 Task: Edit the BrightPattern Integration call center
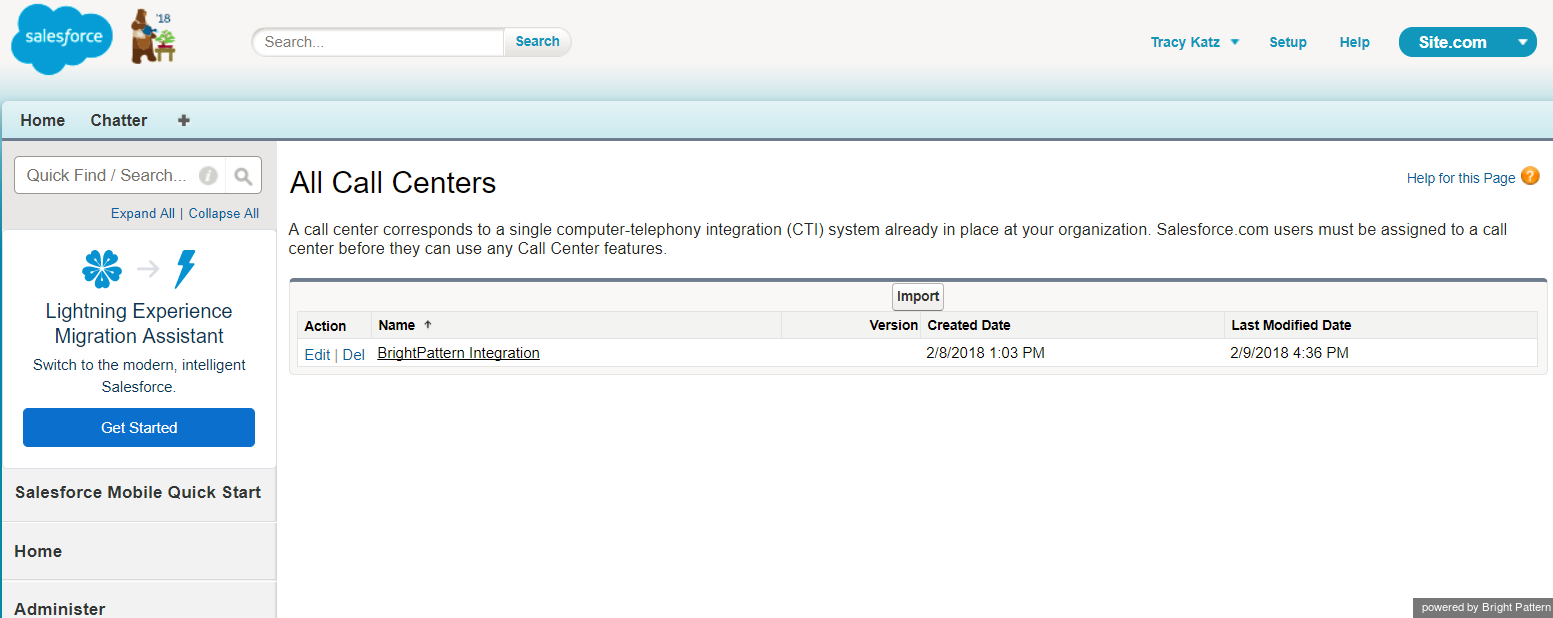pos(317,355)
